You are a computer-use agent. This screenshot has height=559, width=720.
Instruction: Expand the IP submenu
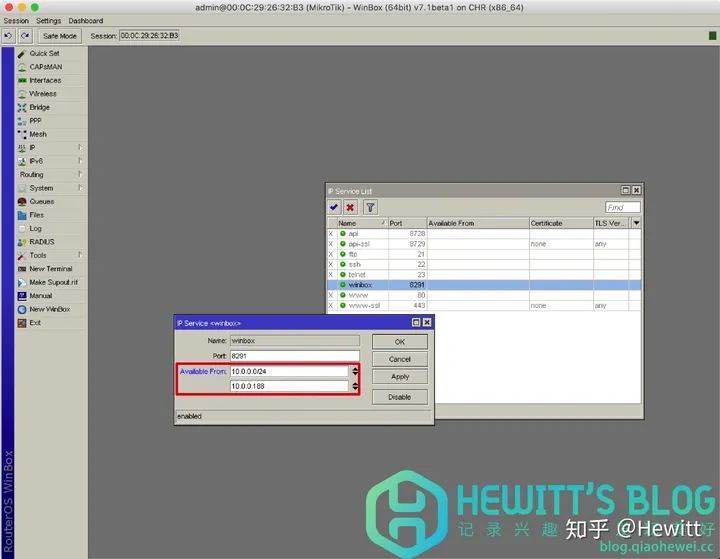[51, 147]
